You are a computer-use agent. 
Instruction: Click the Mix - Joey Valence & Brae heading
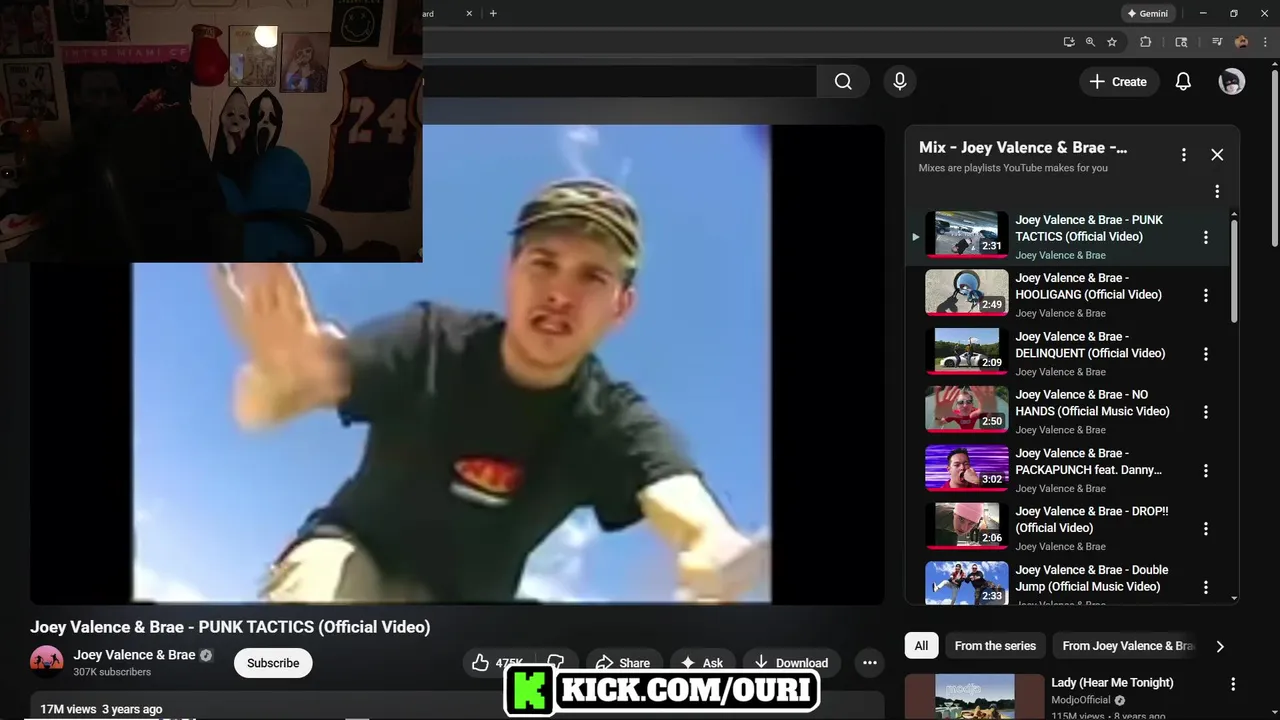tap(1023, 147)
